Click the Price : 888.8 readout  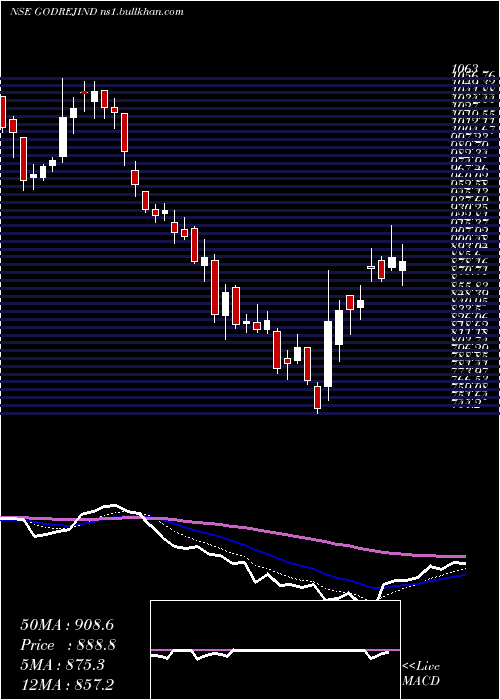(68, 645)
